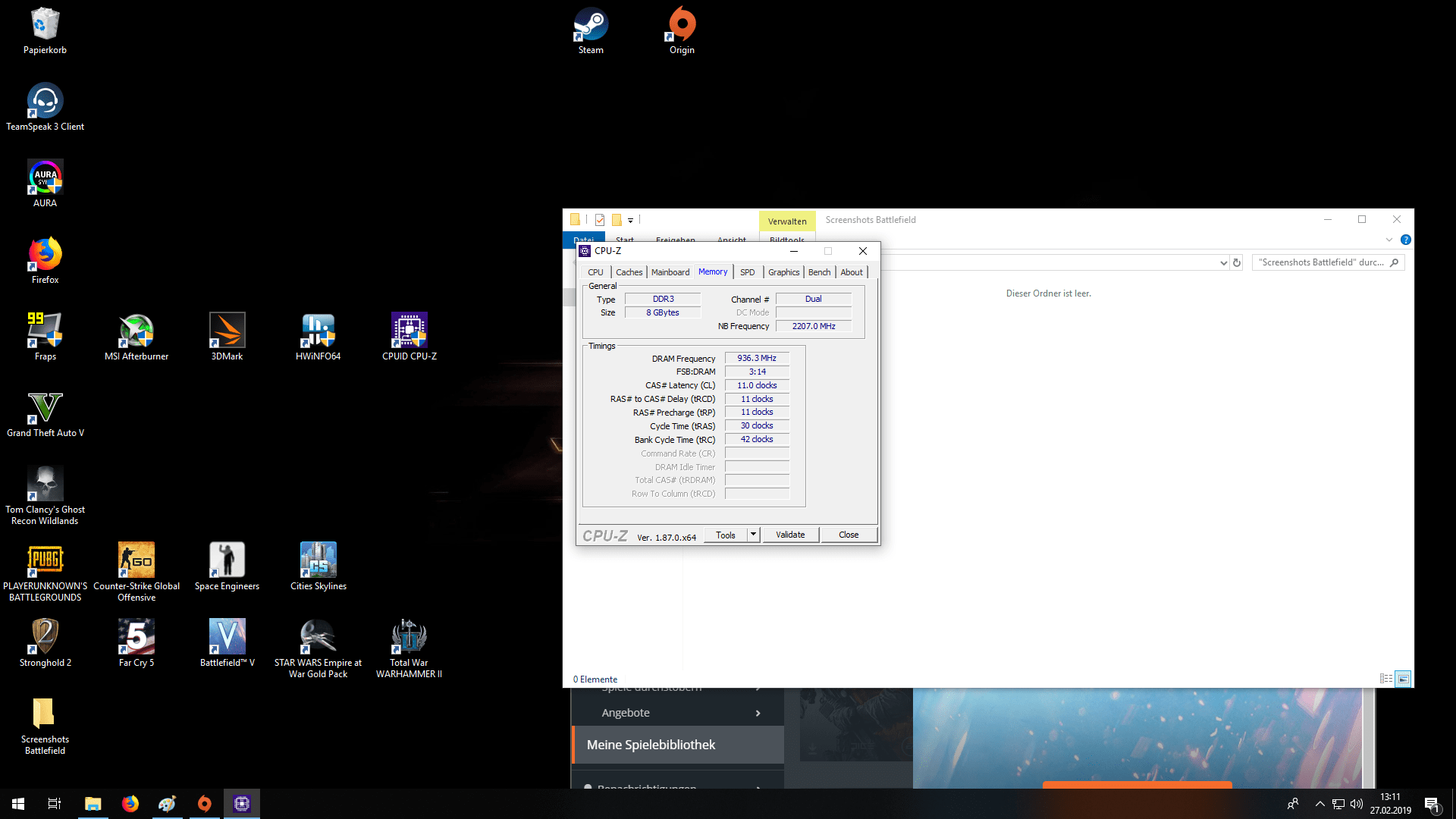Switch Explorer to details view

click(1385, 679)
